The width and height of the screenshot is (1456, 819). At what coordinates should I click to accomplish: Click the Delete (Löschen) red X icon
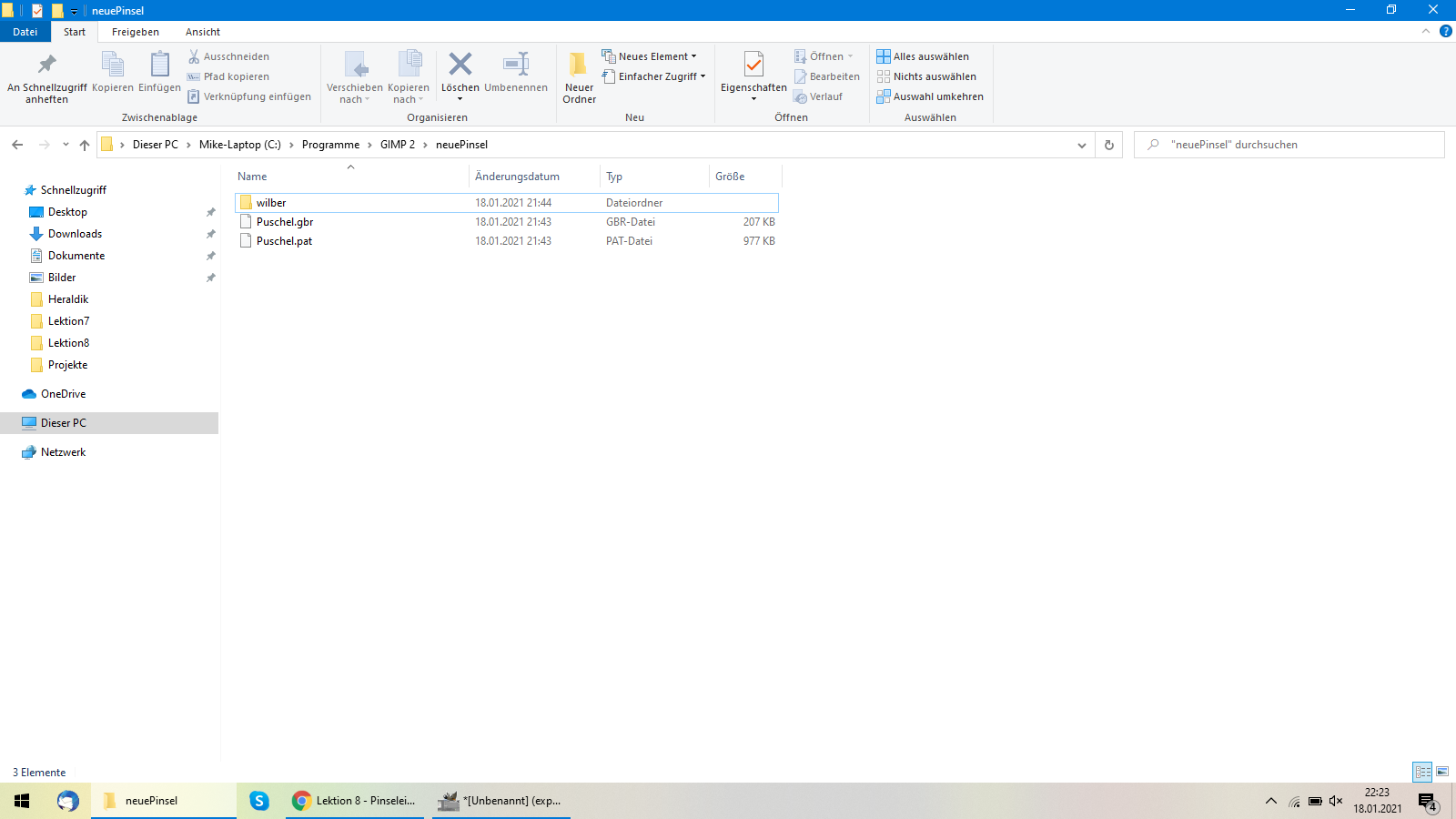pyautogui.click(x=460, y=65)
